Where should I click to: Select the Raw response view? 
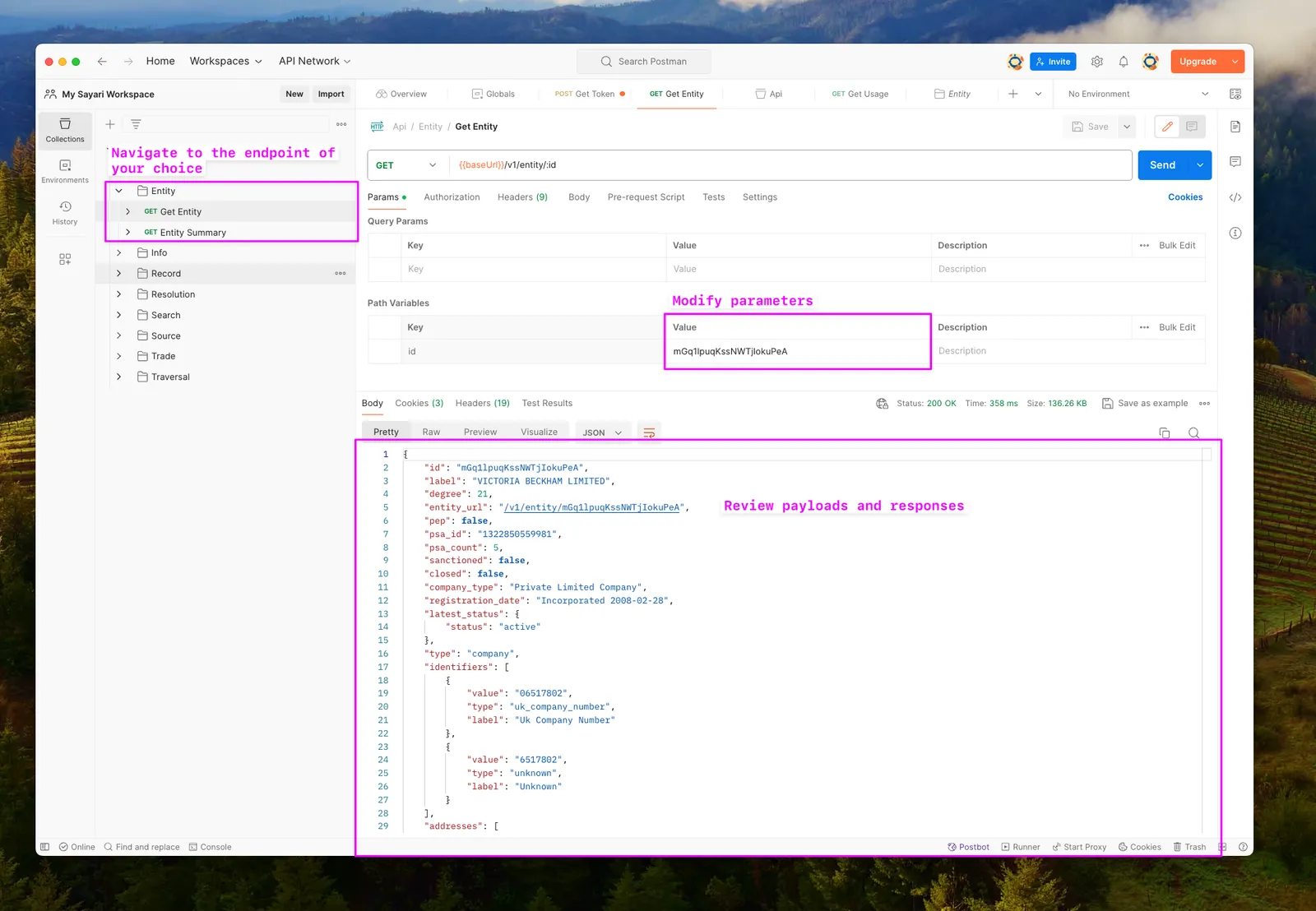pos(431,432)
